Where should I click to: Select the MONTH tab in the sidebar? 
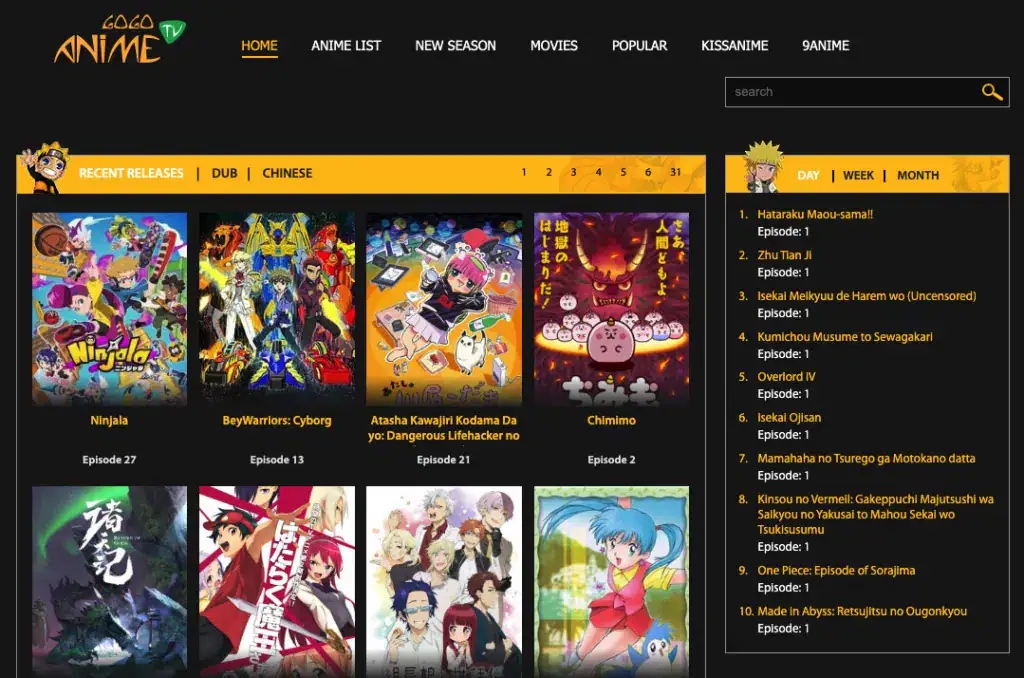(x=918, y=175)
